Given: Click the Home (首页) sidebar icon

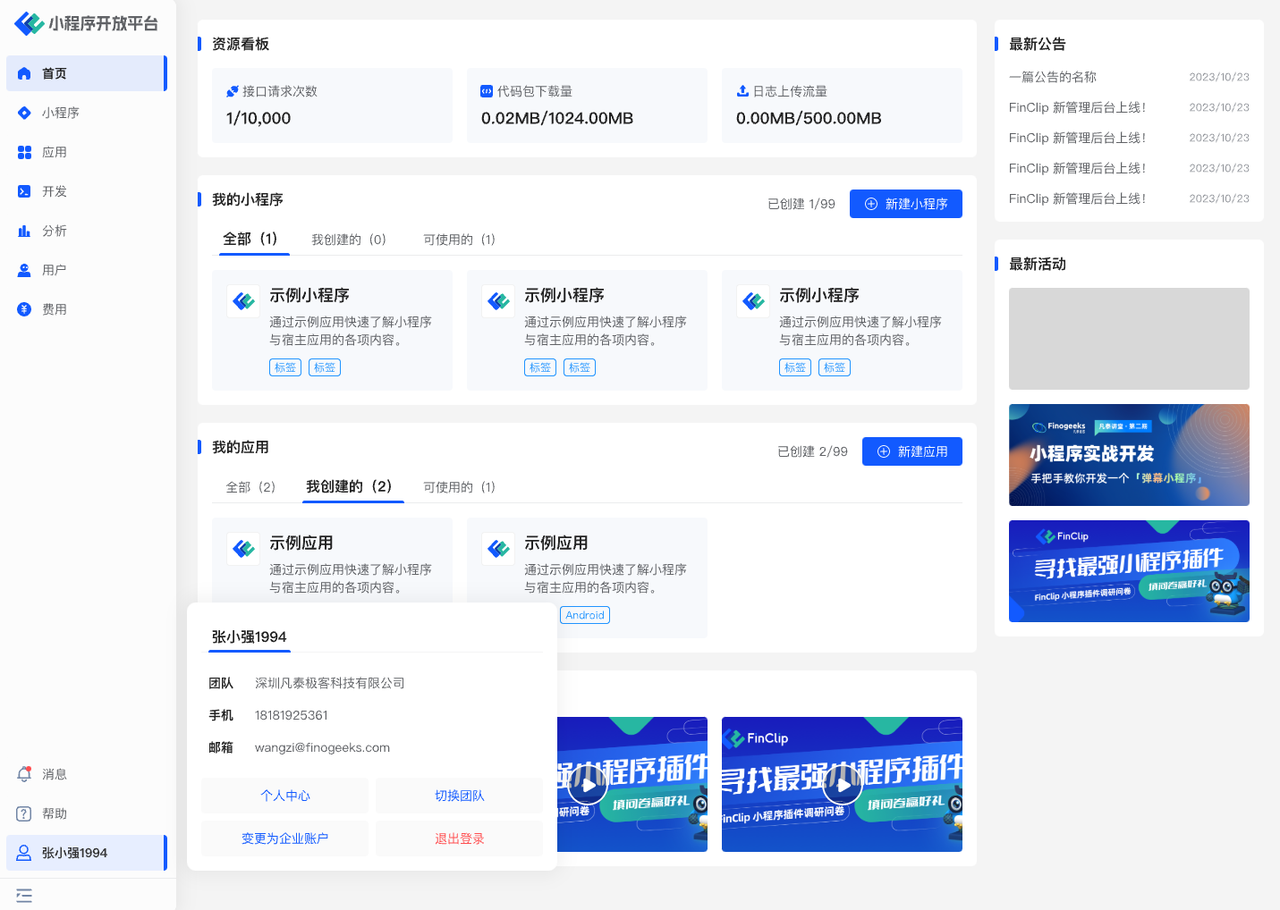Looking at the screenshot, I should [x=25, y=74].
